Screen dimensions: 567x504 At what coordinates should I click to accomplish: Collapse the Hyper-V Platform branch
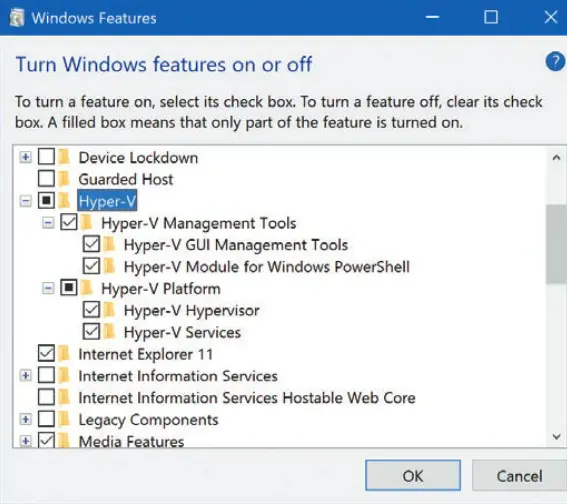coord(48,288)
